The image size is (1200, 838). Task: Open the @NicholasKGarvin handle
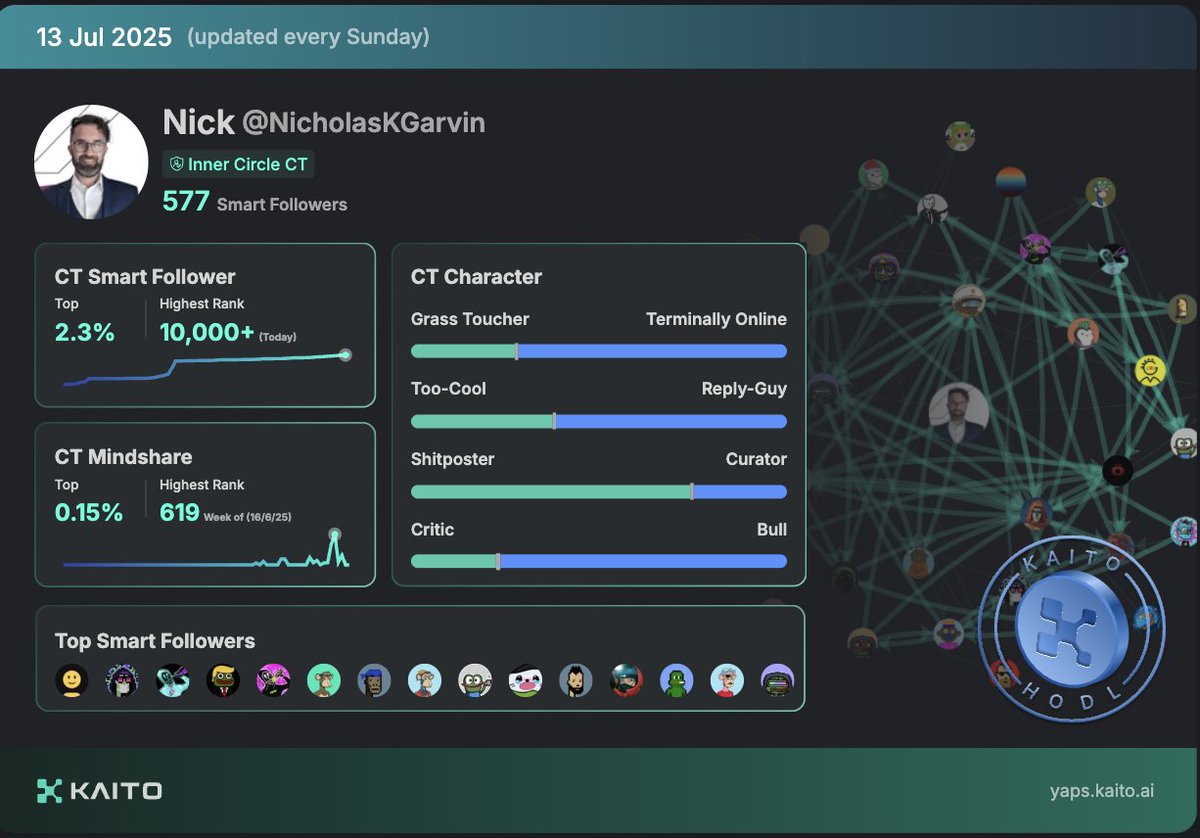363,123
